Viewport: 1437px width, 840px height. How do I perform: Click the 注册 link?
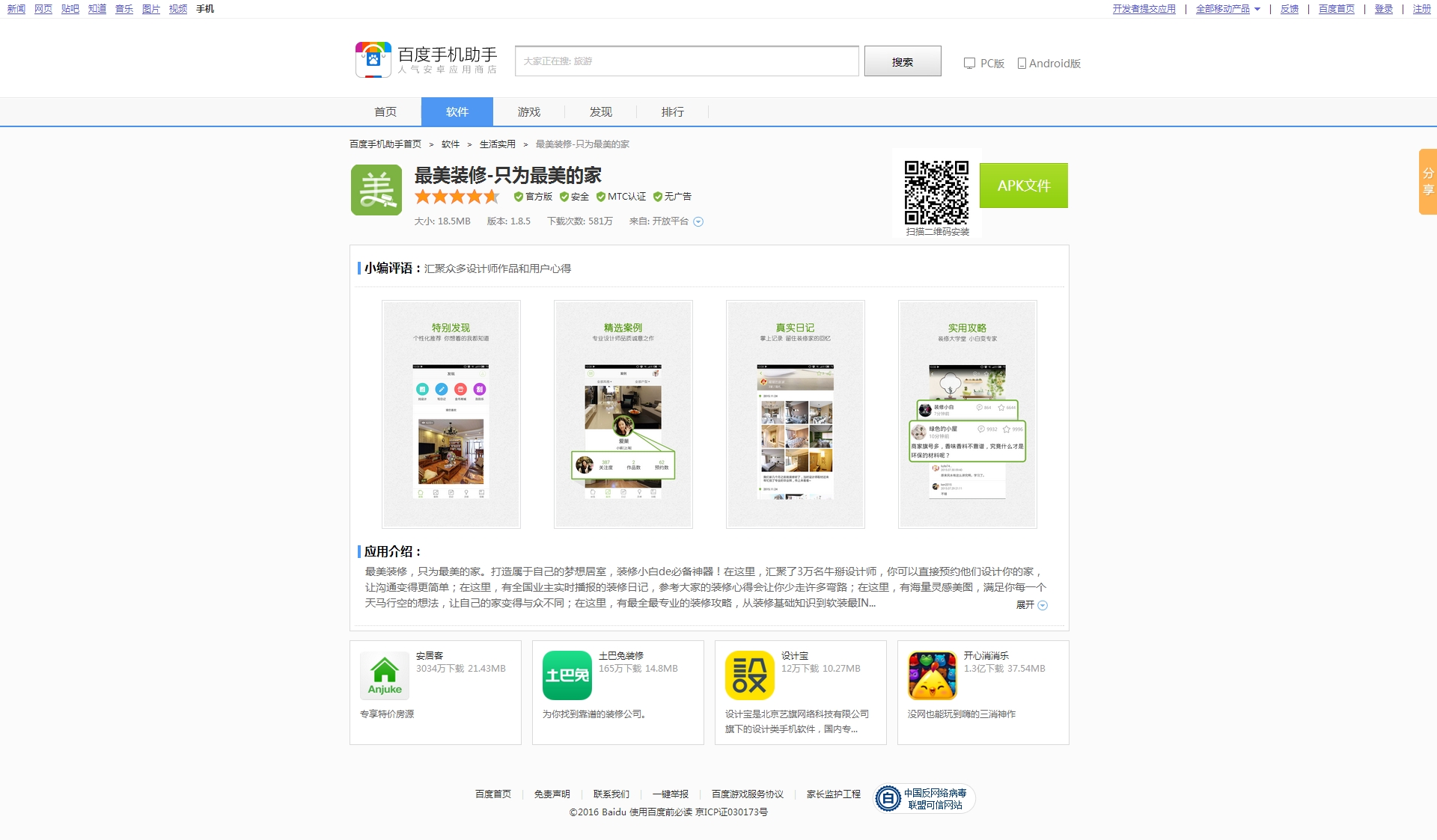click(1422, 9)
